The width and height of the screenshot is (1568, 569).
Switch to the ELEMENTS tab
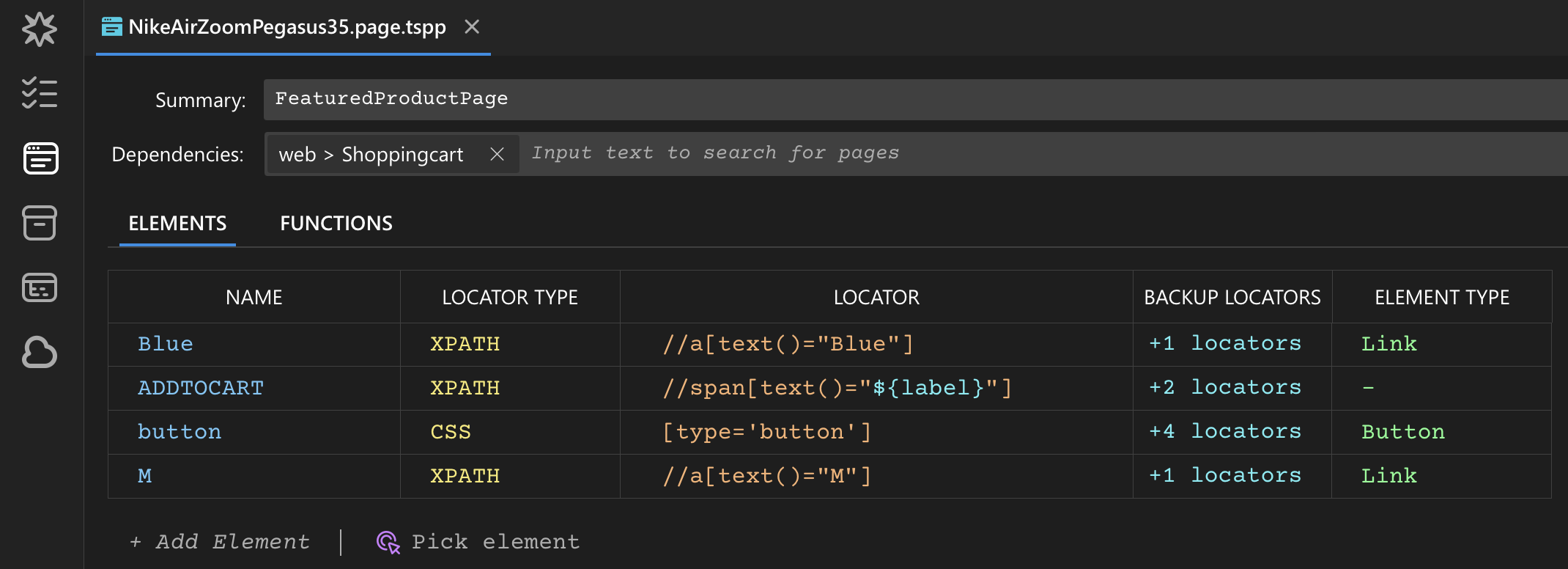click(177, 223)
